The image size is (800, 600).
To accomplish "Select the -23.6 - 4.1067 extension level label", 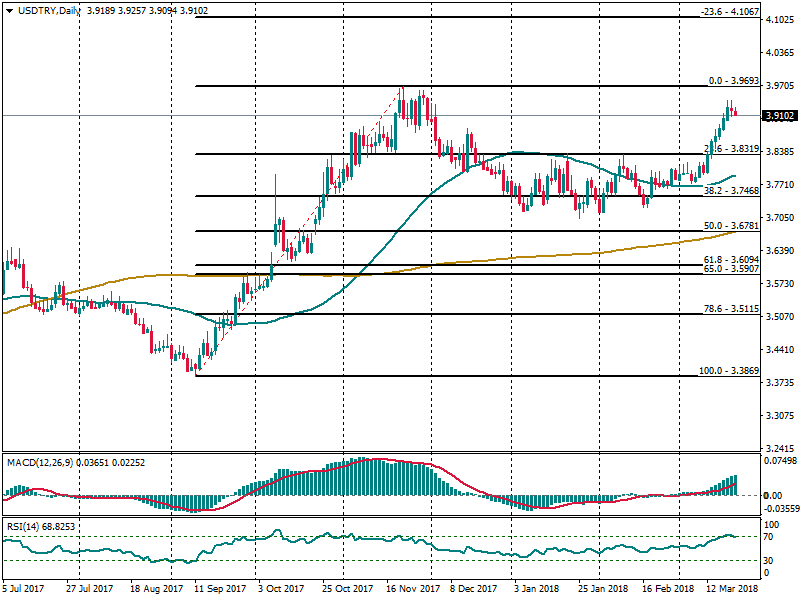I will 729,11.
